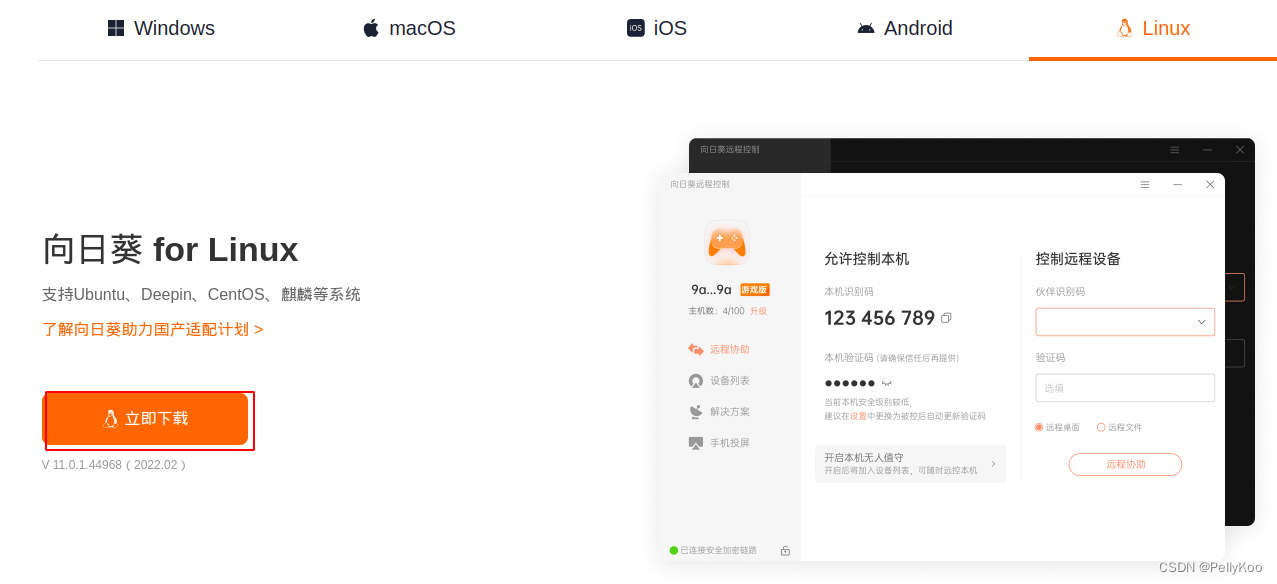Open the hamburger menu of front window

tap(1145, 184)
